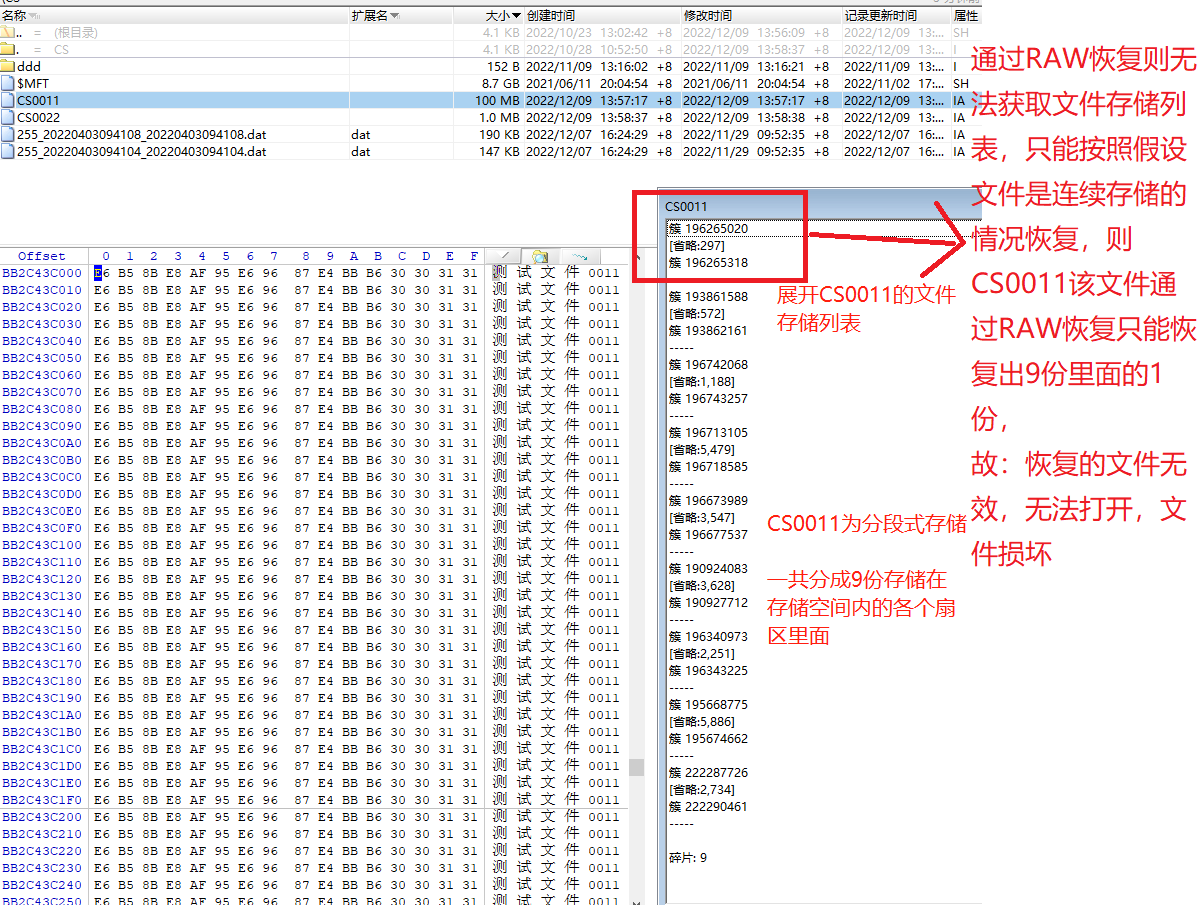The height and width of the screenshot is (905, 1202).
Task: Toggle the filter funnel on 名称 column
Action: 33,15
